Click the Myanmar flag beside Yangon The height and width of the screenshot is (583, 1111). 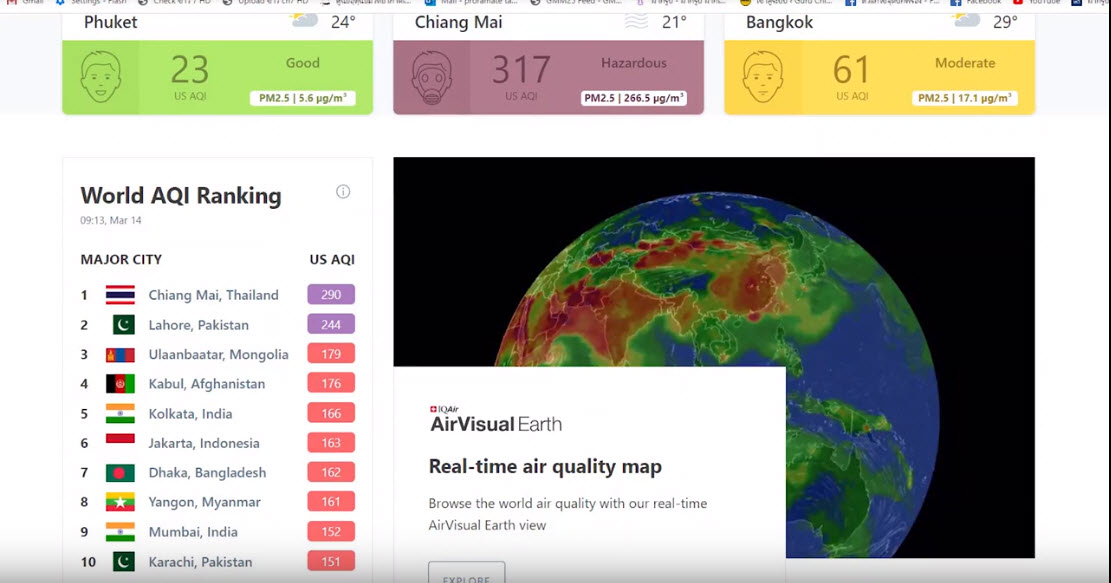tap(120, 502)
